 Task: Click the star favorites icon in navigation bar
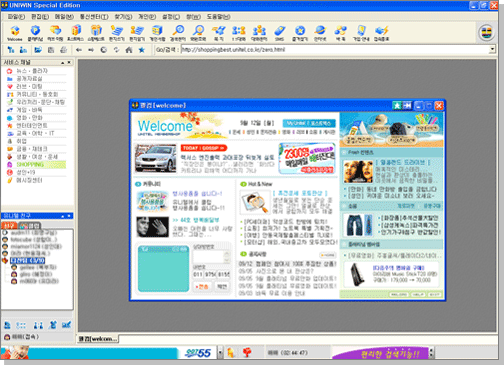(142, 50)
